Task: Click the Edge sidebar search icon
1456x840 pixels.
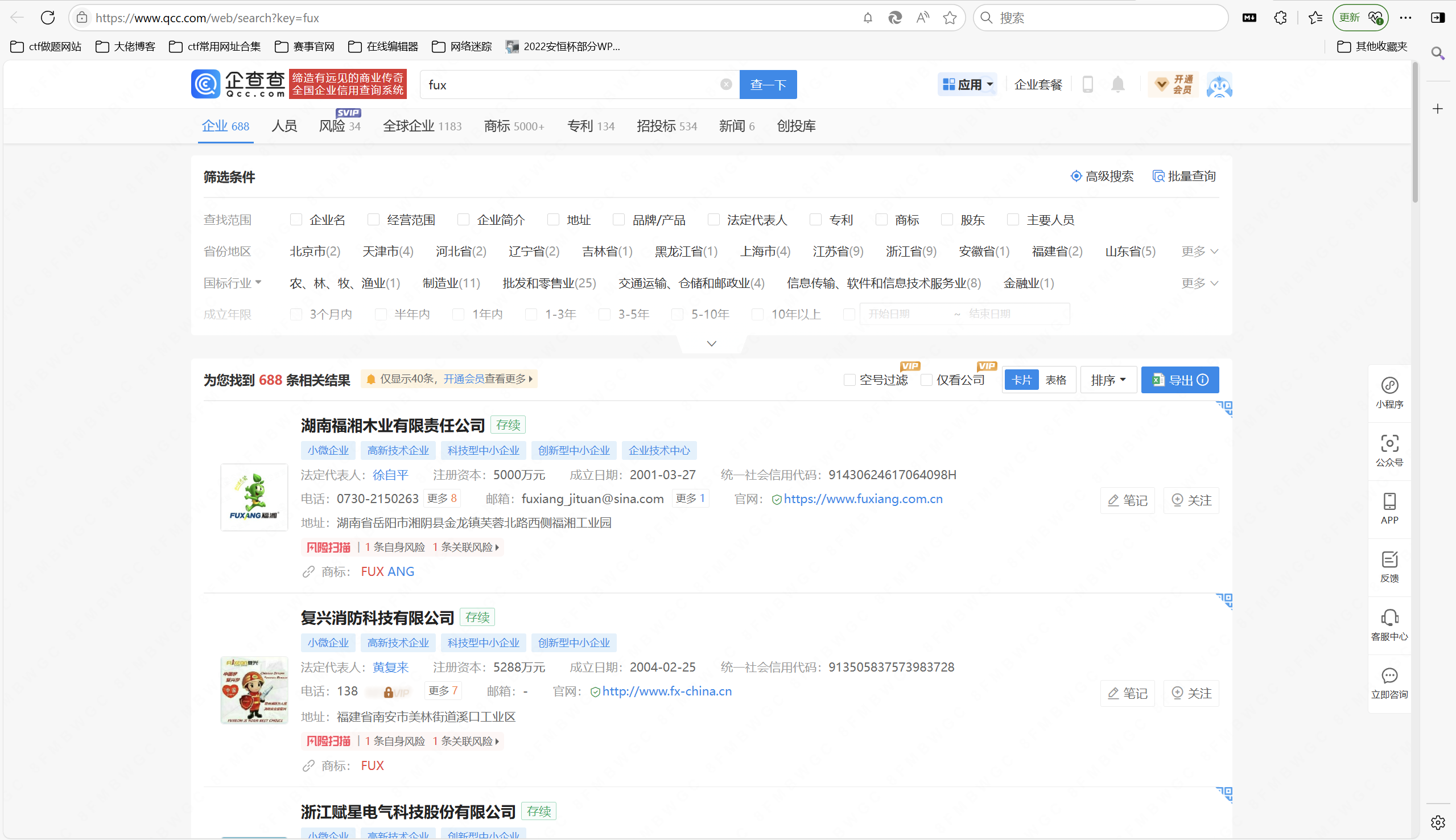Action: pyautogui.click(x=1438, y=53)
